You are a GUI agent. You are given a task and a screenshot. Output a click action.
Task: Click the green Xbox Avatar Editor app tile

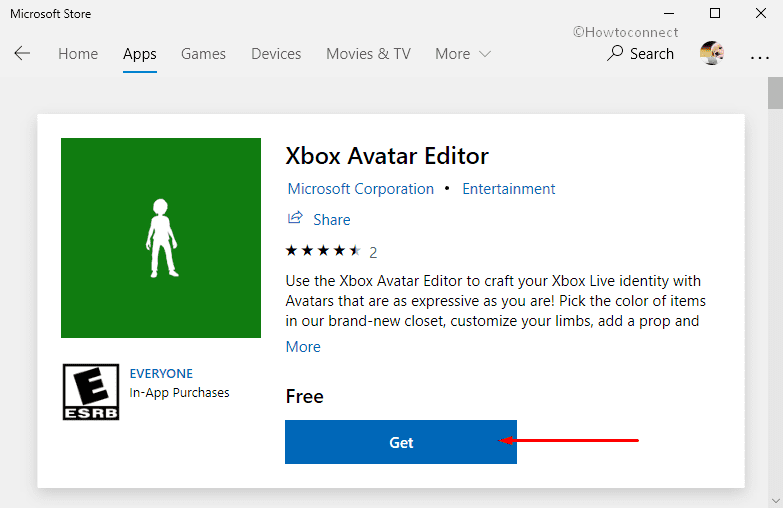click(x=161, y=238)
